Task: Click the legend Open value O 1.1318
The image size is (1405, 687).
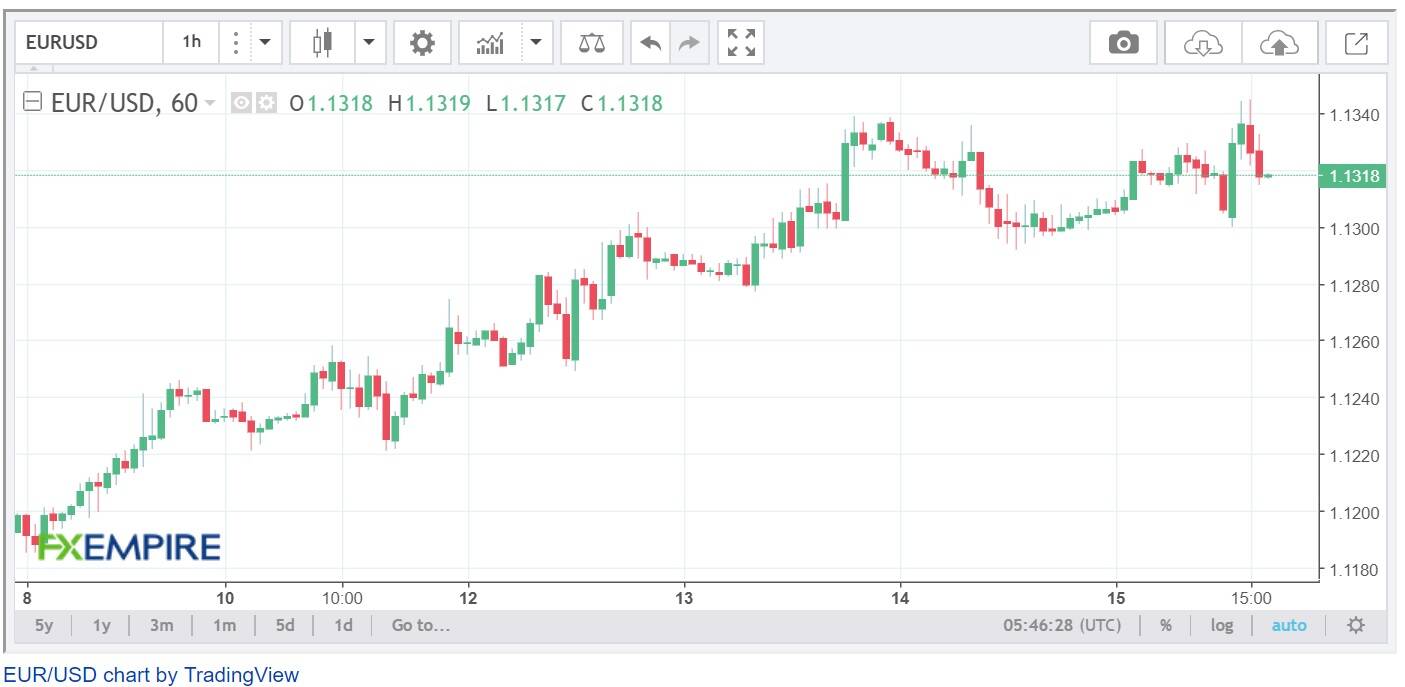Action: coord(331,103)
